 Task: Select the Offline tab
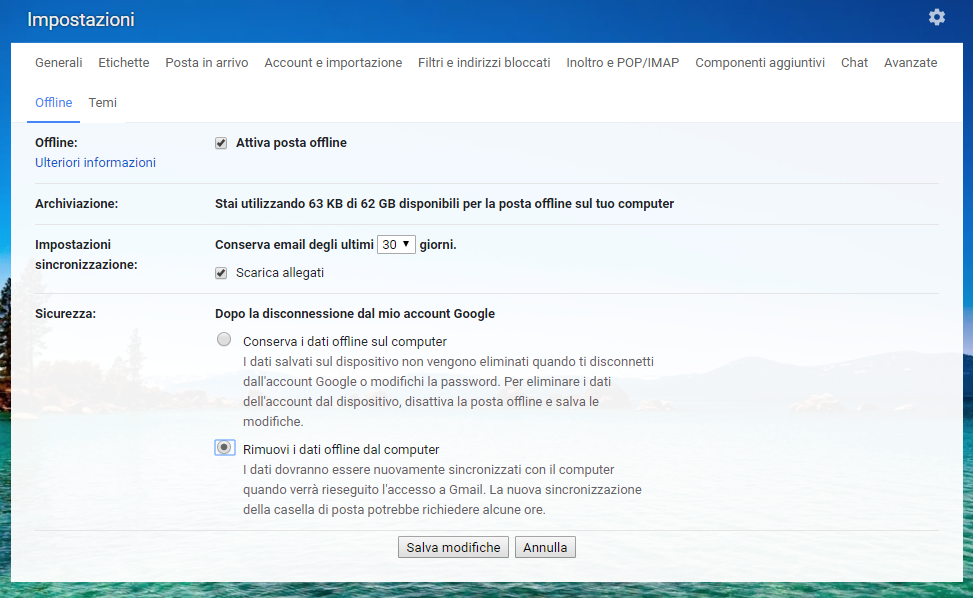pos(53,103)
